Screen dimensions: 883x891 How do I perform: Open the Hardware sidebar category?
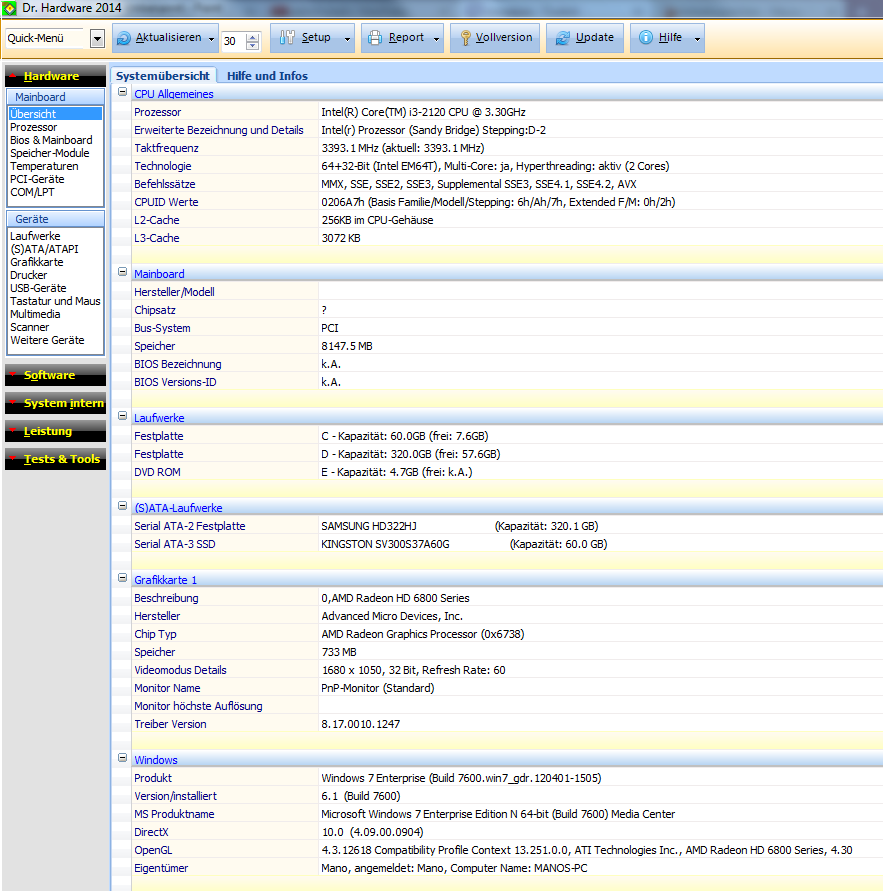[x=55, y=76]
